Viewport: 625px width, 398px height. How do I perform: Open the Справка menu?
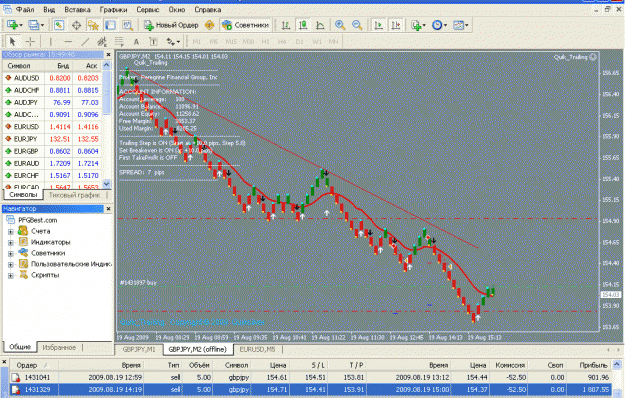pos(207,10)
